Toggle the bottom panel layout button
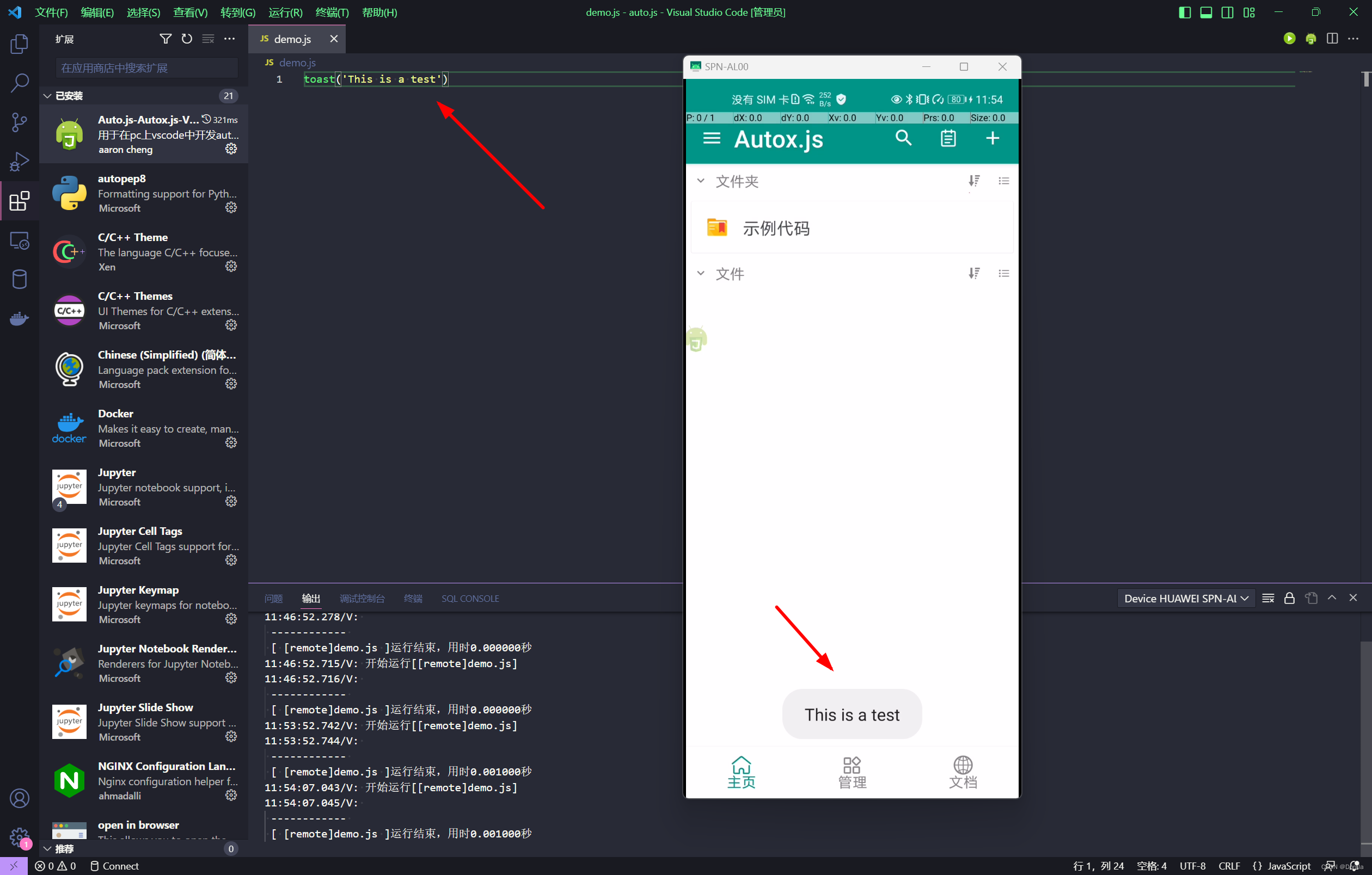The image size is (1372, 875). 1205,12
